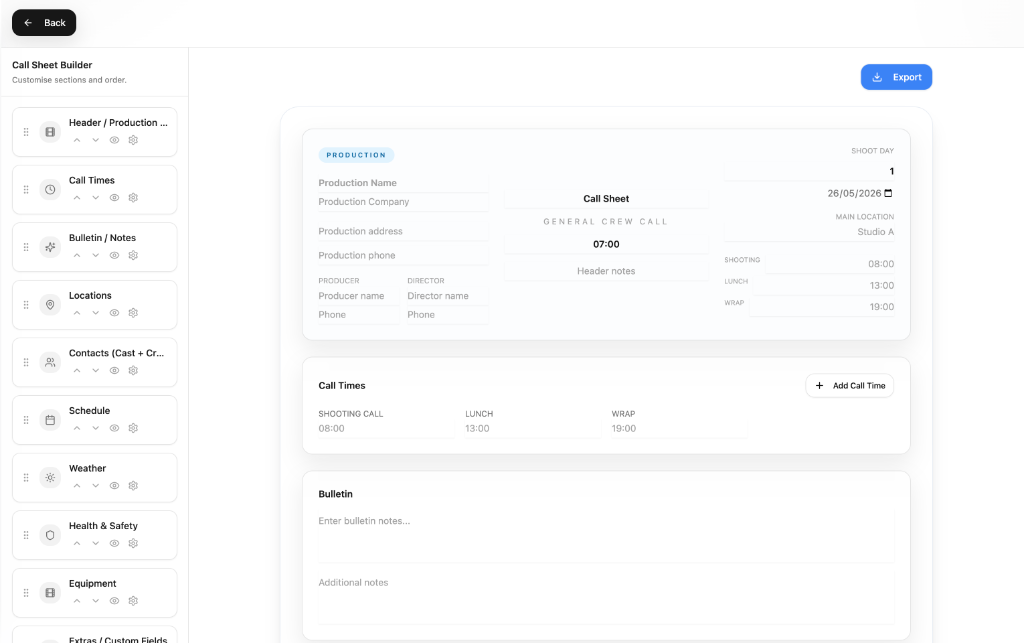Open settings gear for Locations section
Screen dimensions: 1024x643
coord(133,313)
